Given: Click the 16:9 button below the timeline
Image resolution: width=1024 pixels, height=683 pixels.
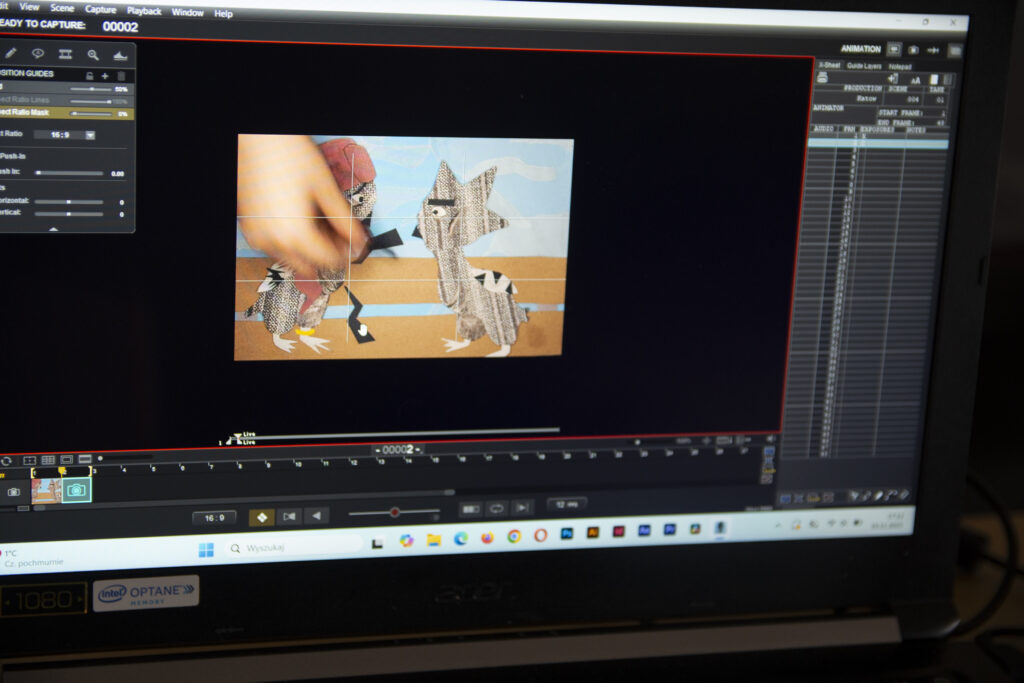Looking at the screenshot, I should tap(213, 517).
